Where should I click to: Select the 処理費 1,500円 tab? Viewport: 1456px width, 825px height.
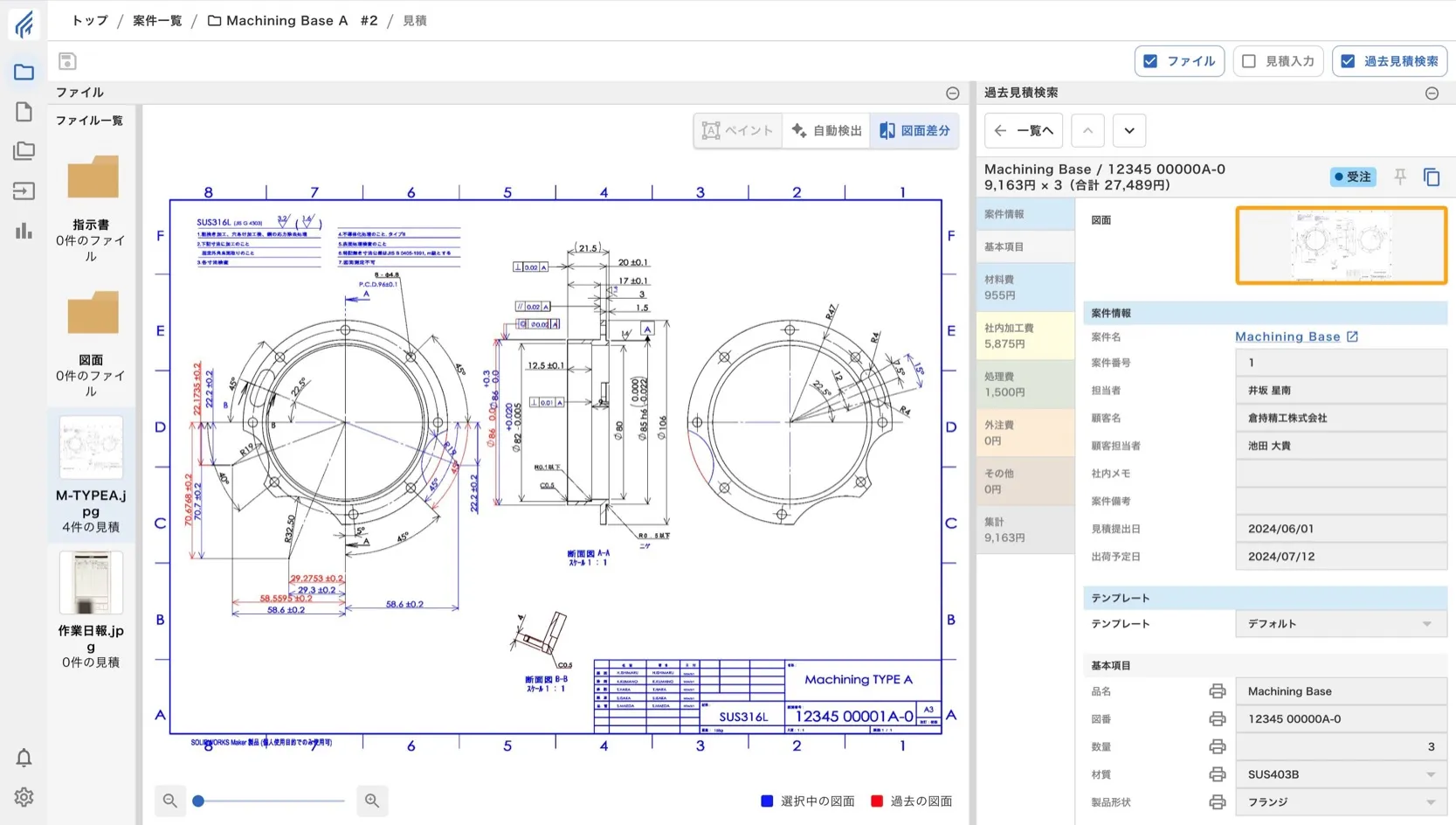coord(1025,385)
